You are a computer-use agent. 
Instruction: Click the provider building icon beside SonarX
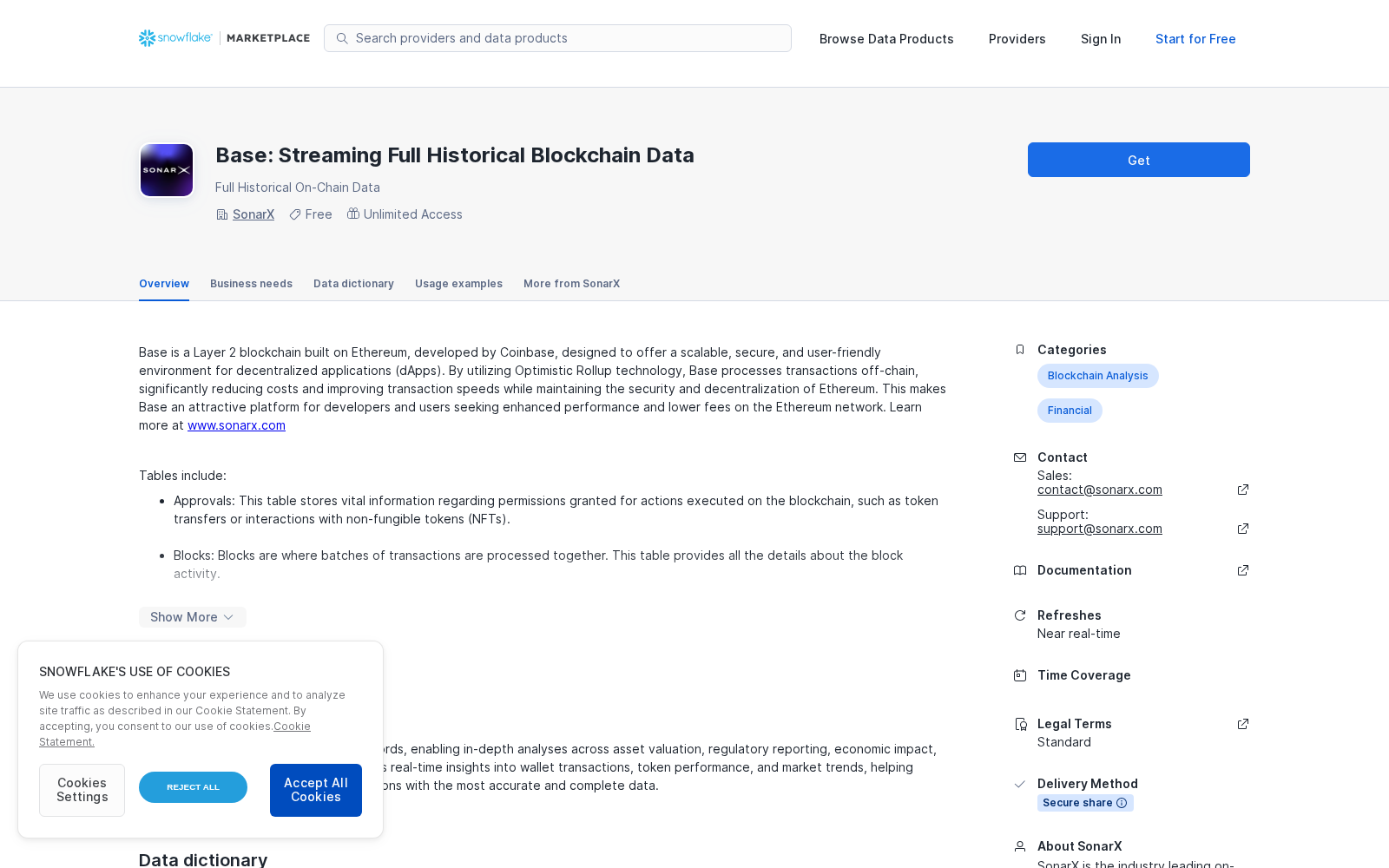coord(222,214)
